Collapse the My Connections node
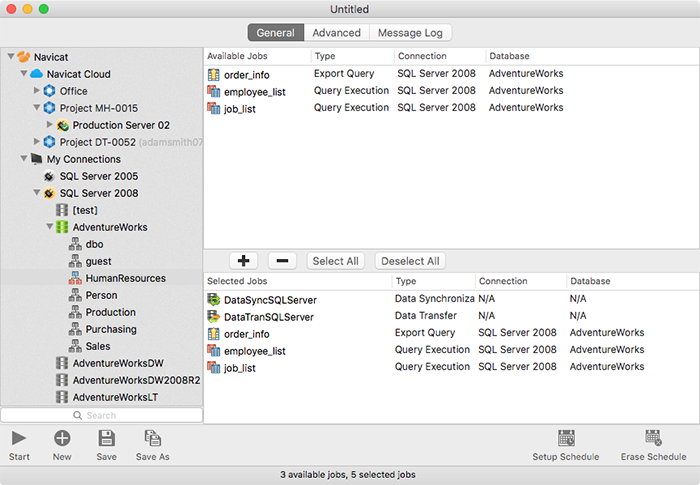Screen dimensions: 700x485 (x=24, y=158)
